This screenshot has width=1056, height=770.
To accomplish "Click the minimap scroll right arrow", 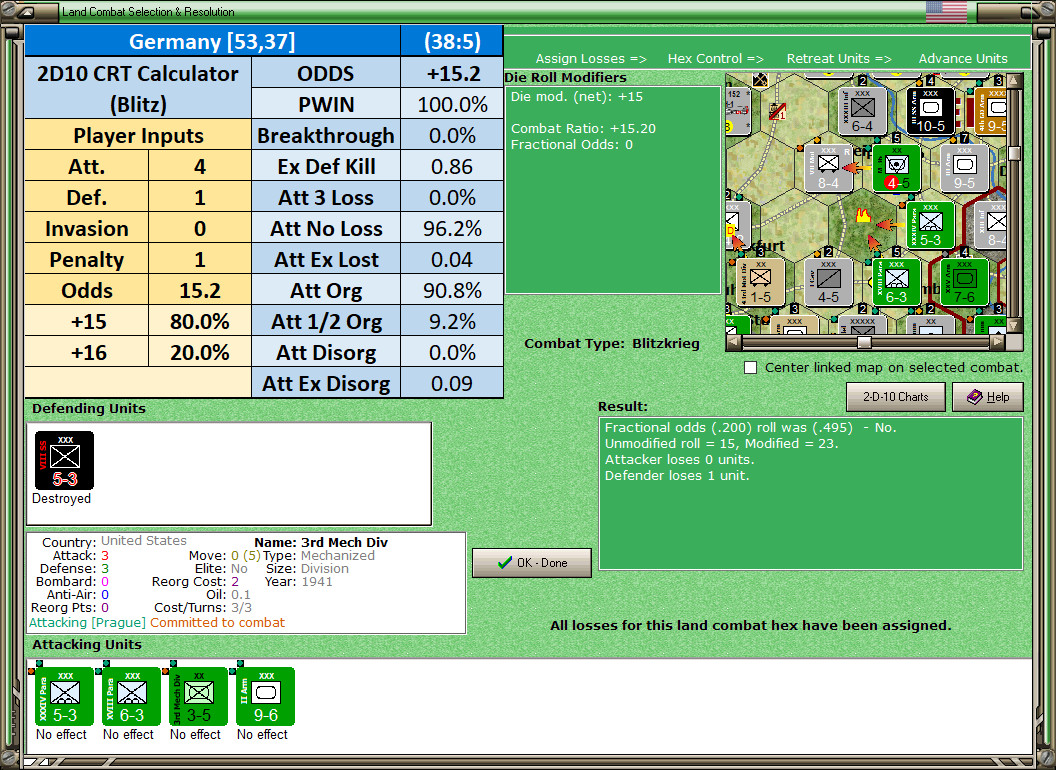I will pos(999,342).
